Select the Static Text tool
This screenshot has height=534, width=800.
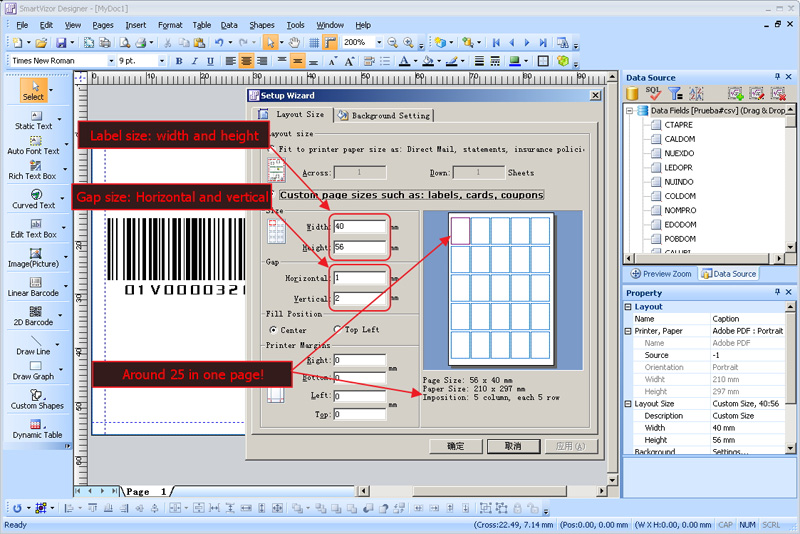pos(34,121)
